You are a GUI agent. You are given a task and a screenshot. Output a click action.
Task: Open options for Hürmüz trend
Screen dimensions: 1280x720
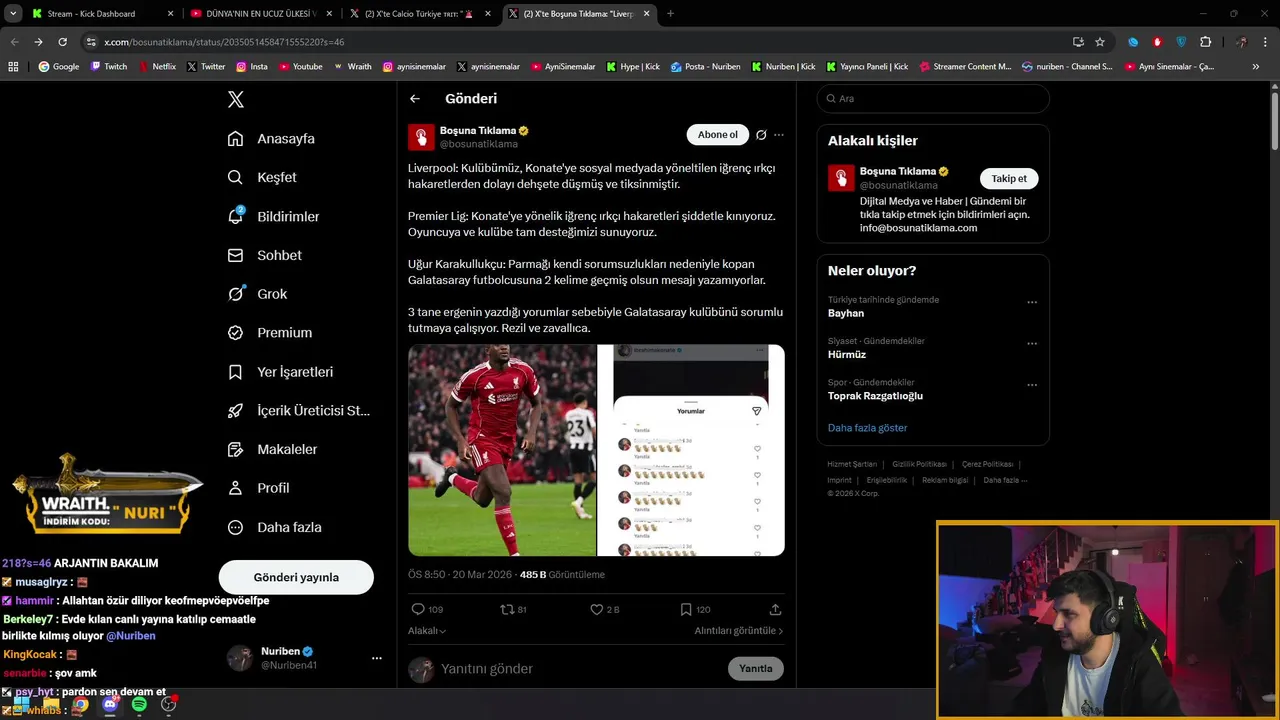(x=1032, y=343)
